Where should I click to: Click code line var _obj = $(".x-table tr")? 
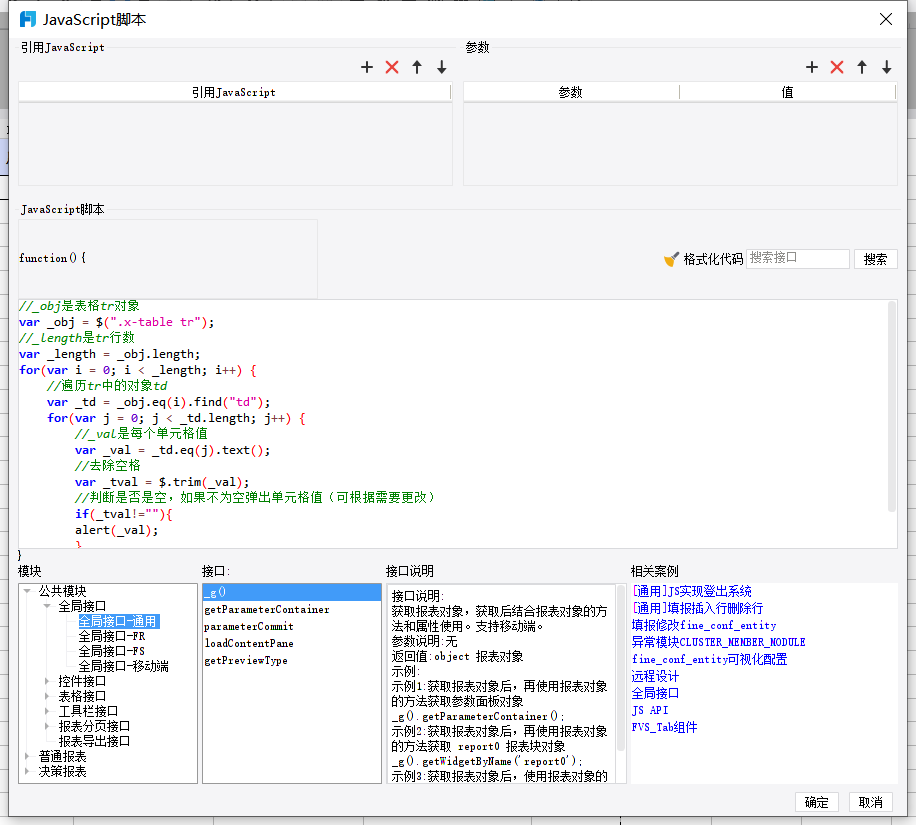pos(116,322)
